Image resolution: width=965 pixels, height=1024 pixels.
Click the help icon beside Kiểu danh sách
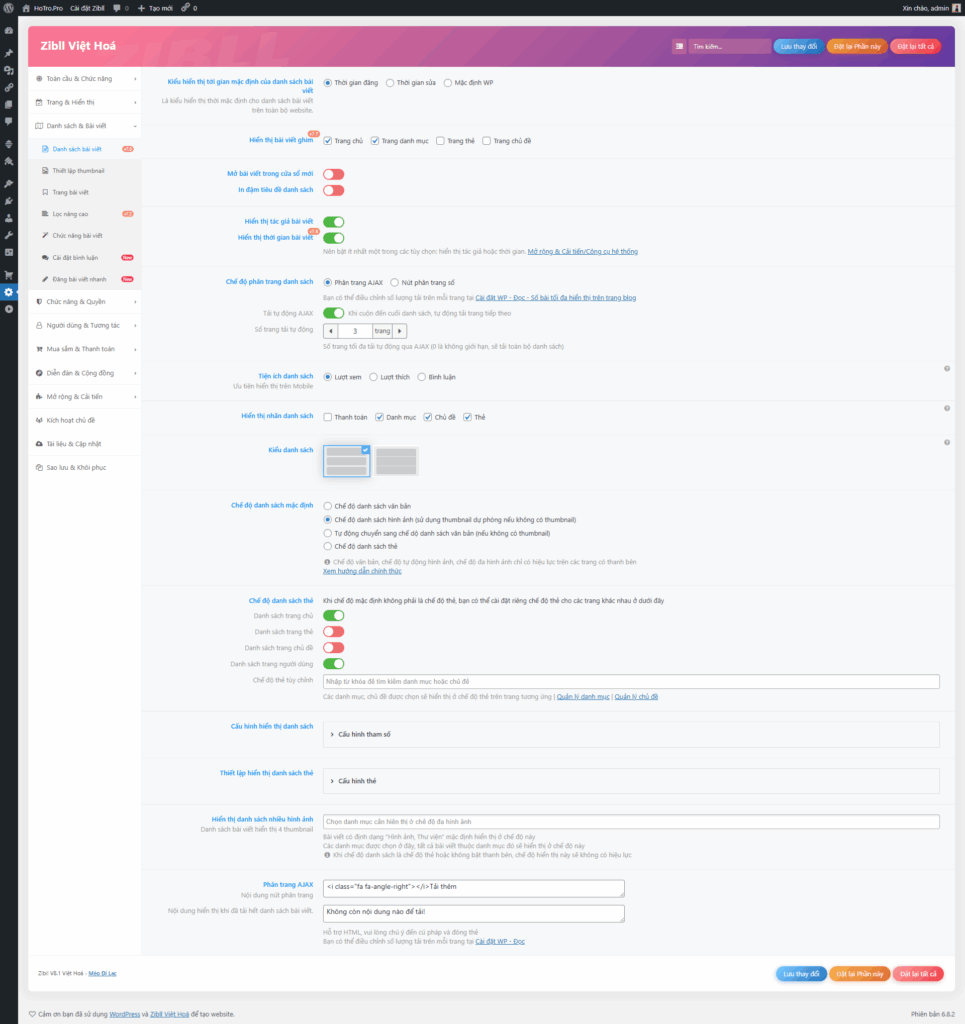click(947, 442)
